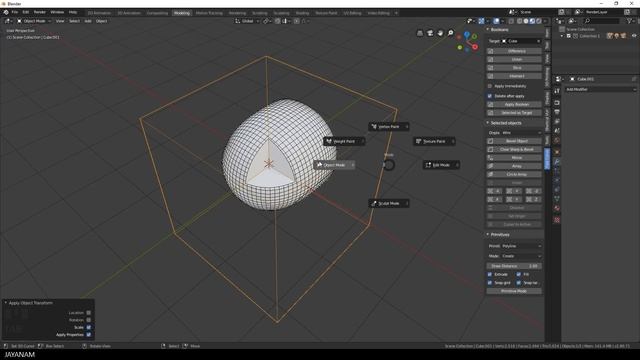The height and width of the screenshot is (360, 640).
Task: Click the viewport zoom magnifier icon
Action: (451, 33)
